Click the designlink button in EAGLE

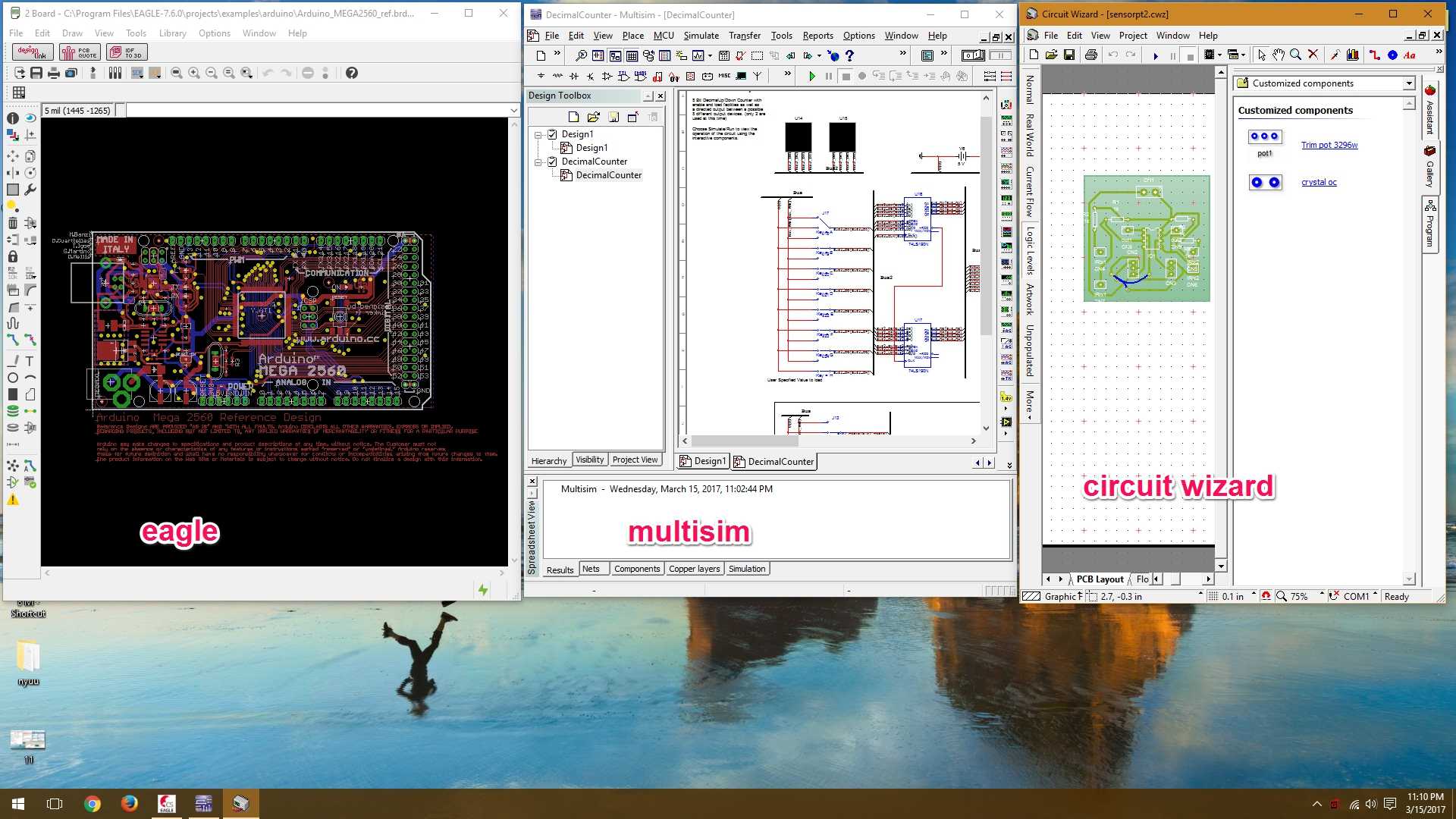coord(33,52)
